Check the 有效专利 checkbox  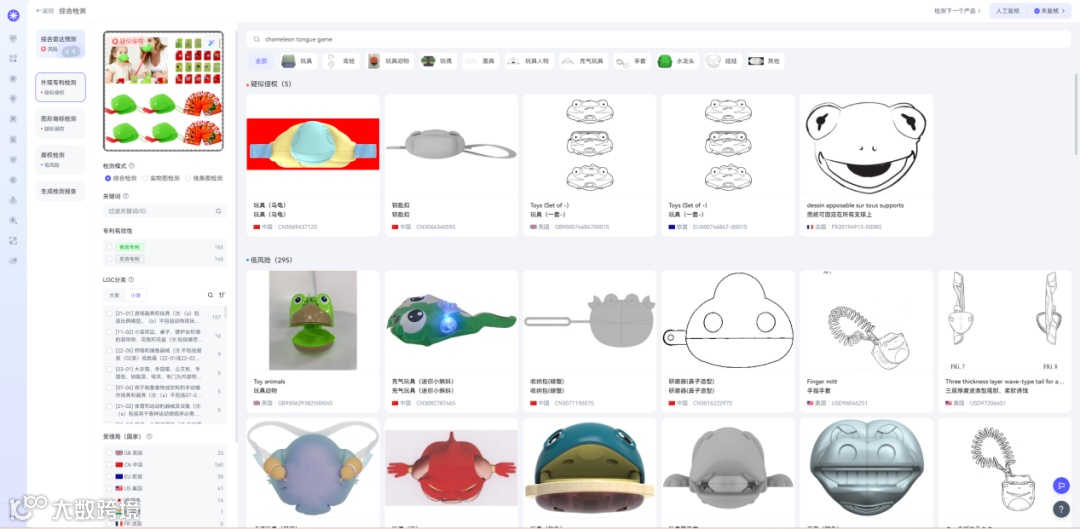109,247
